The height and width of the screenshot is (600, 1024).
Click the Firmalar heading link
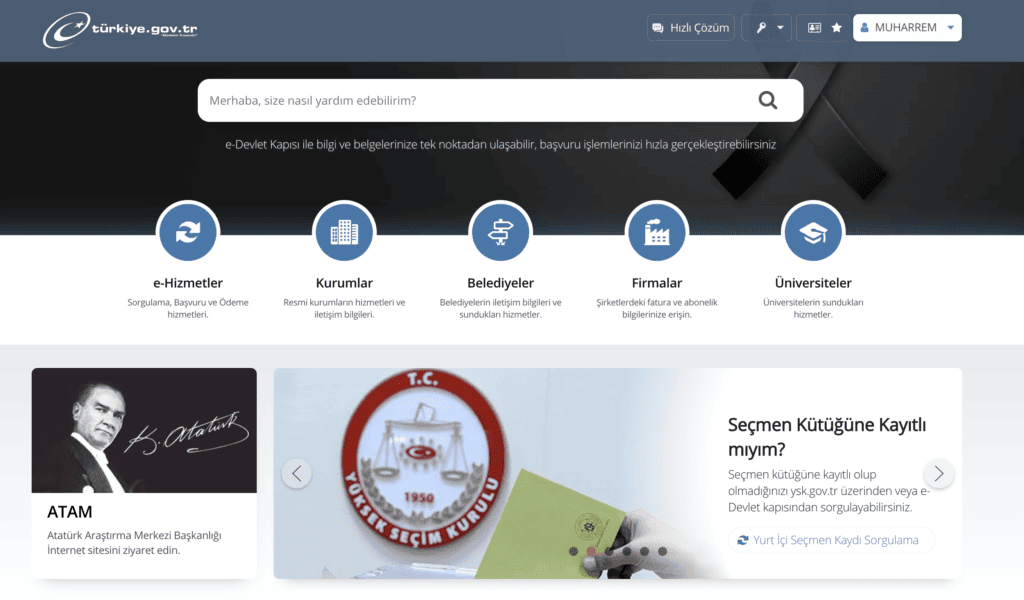656,283
